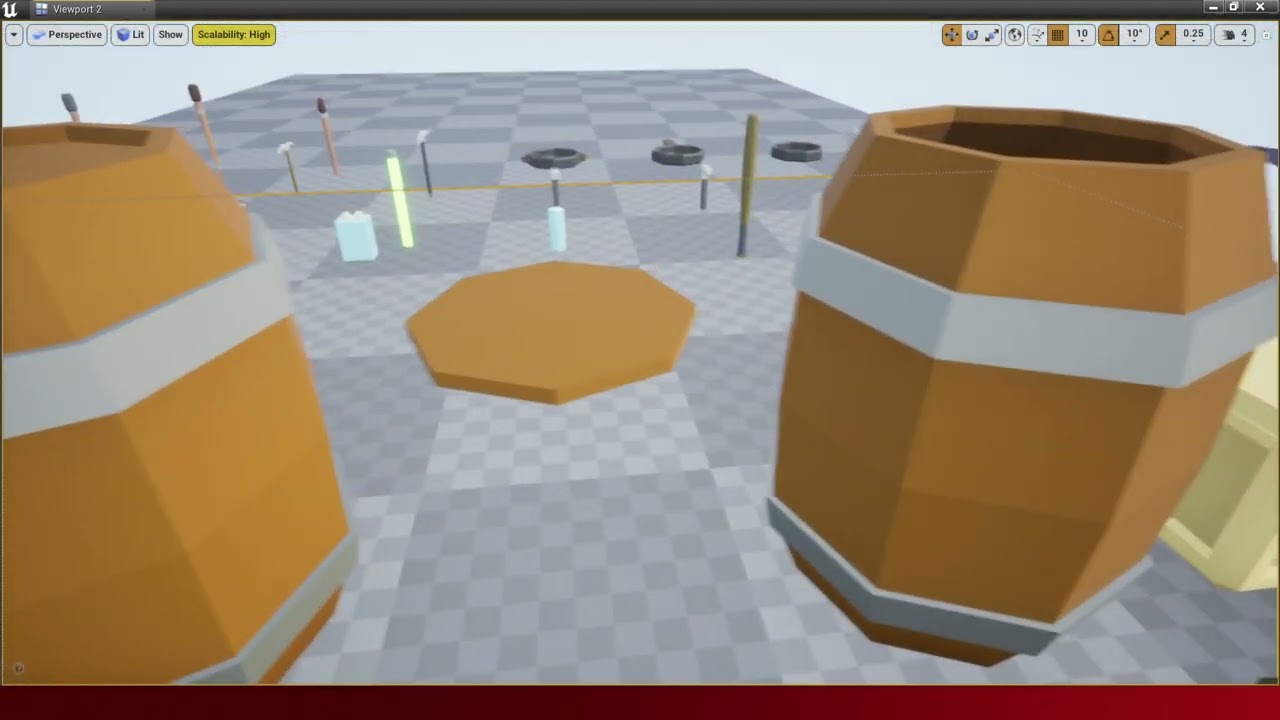Image resolution: width=1280 pixels, height=720 pixels.
Task: Select the orange octagonal lid mesh
Action: pyautogui.click(x=551, y=332)
